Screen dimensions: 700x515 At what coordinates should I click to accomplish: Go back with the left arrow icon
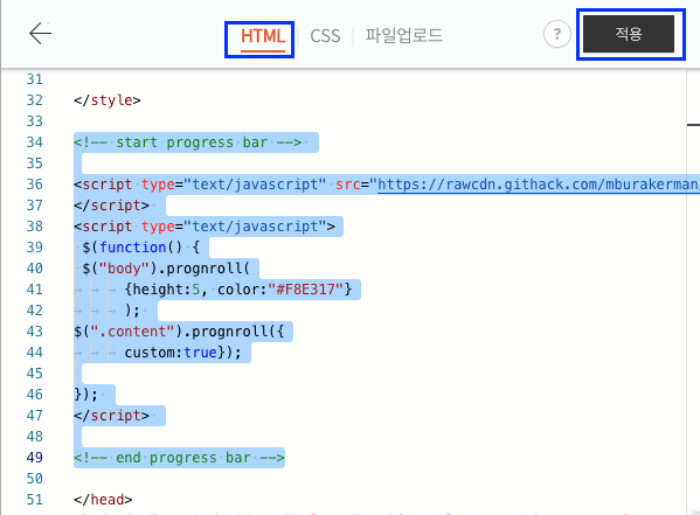click(x=40, y=33)
